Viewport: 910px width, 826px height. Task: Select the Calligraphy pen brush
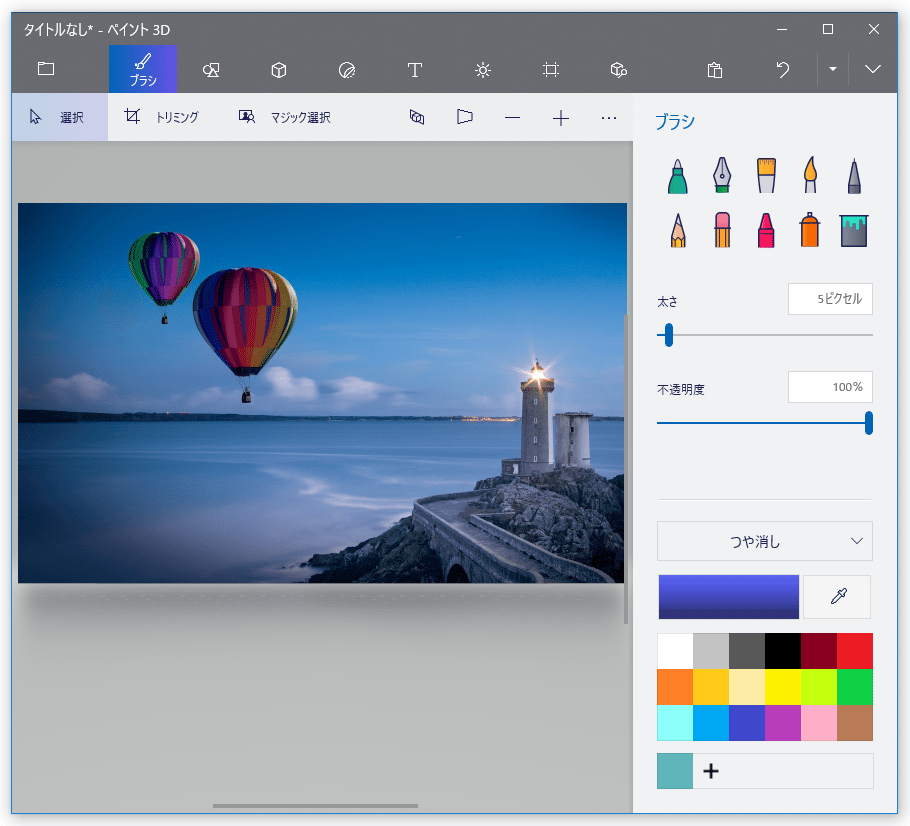click(x=722, y=175)
